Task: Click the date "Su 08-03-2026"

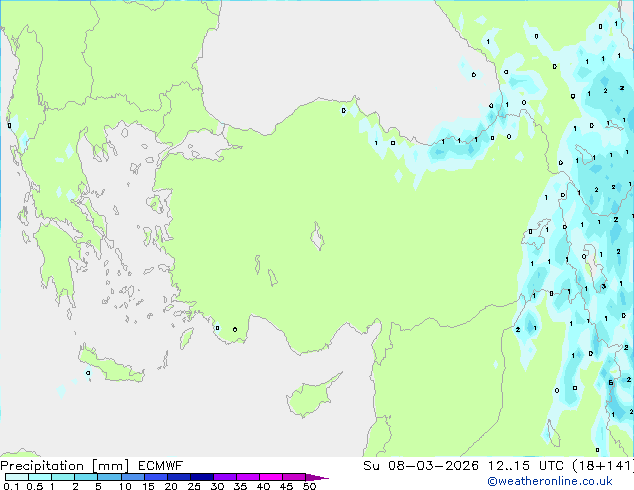Action: point(421,466)
